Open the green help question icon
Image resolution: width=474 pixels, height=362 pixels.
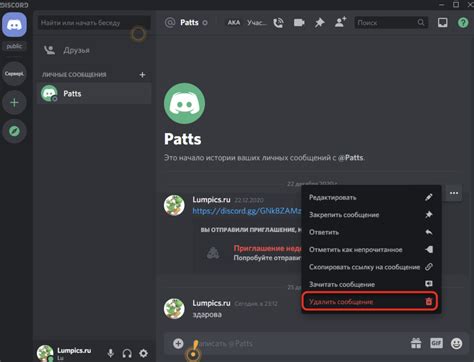pyautogui.click(x=463, y=23)
